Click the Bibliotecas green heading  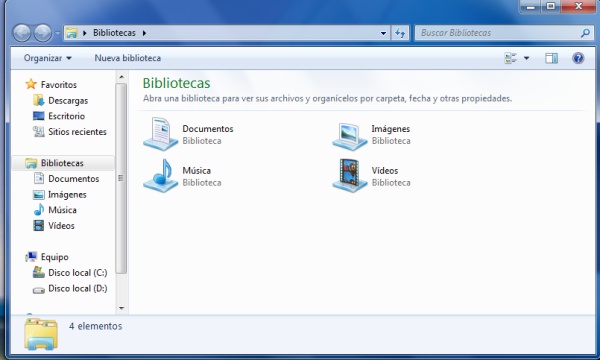[176, 83]
